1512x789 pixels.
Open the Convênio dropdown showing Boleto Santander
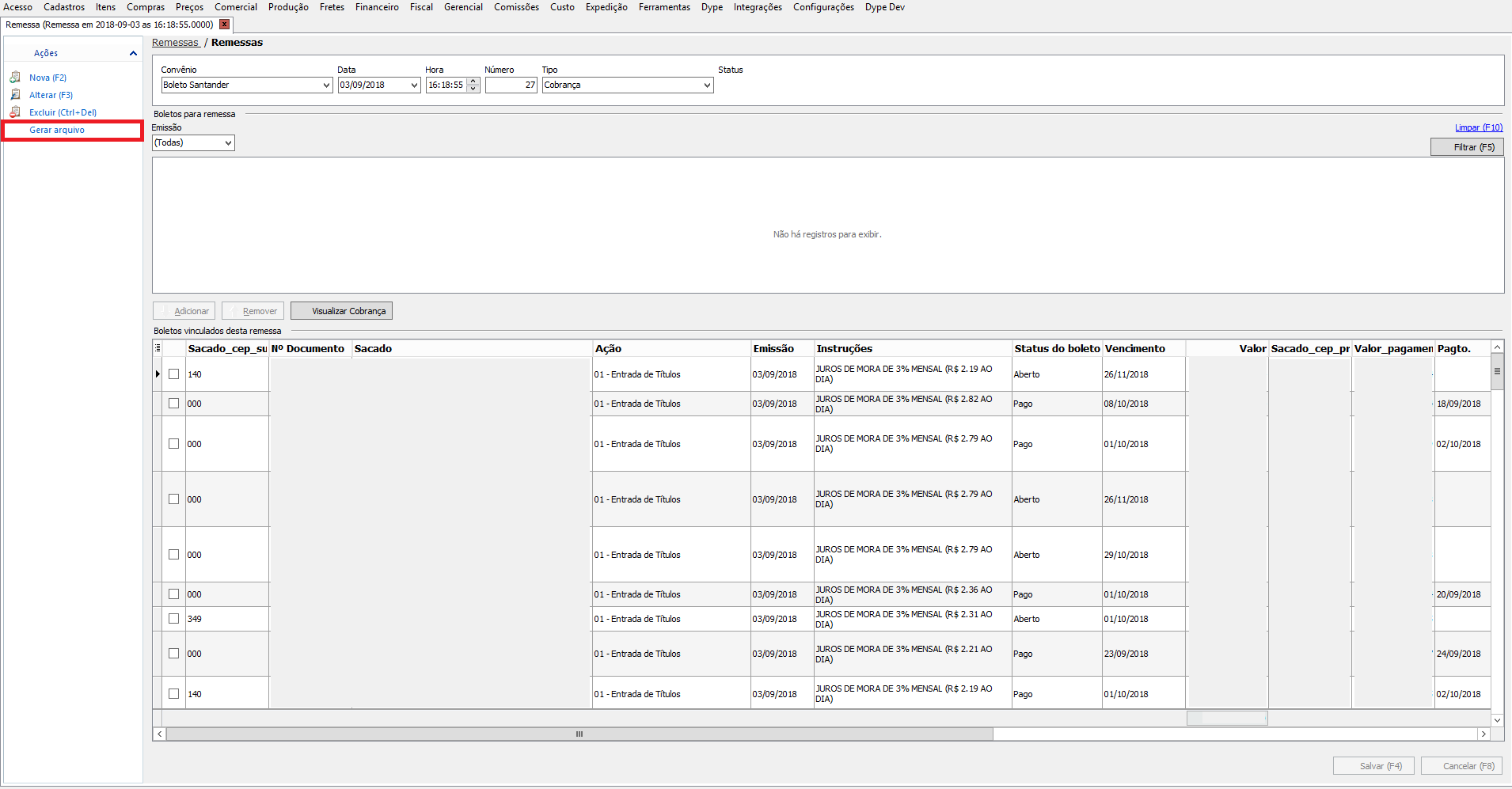326,85
